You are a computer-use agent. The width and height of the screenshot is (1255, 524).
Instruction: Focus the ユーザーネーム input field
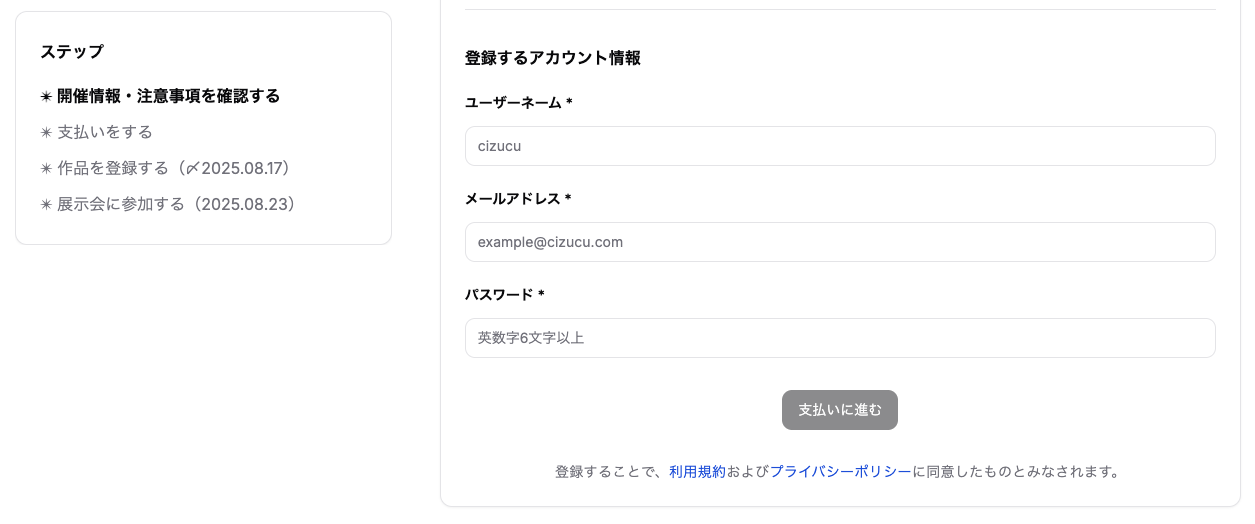pos(840,146)
